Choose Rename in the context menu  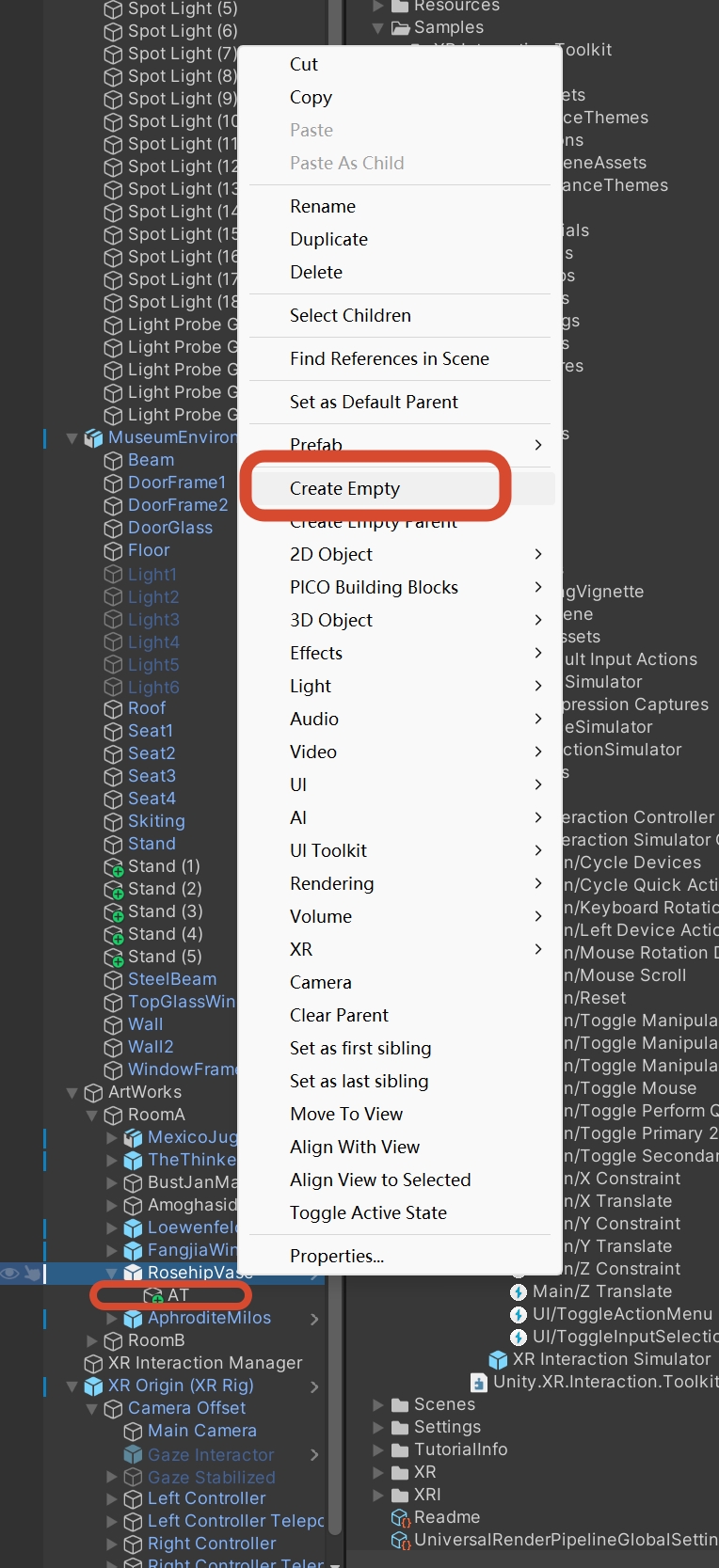click(399, 206)
